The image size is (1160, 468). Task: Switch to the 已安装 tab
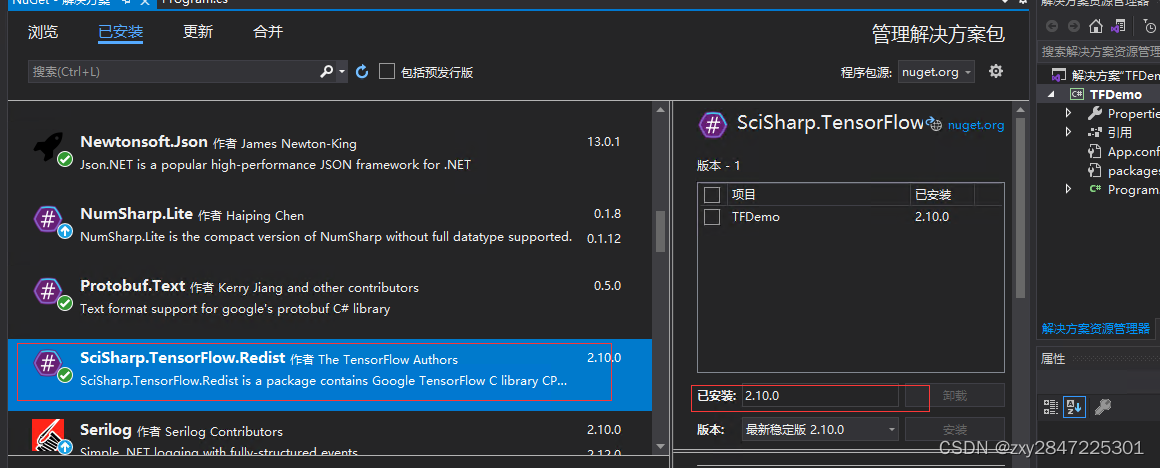coord(121,32)
